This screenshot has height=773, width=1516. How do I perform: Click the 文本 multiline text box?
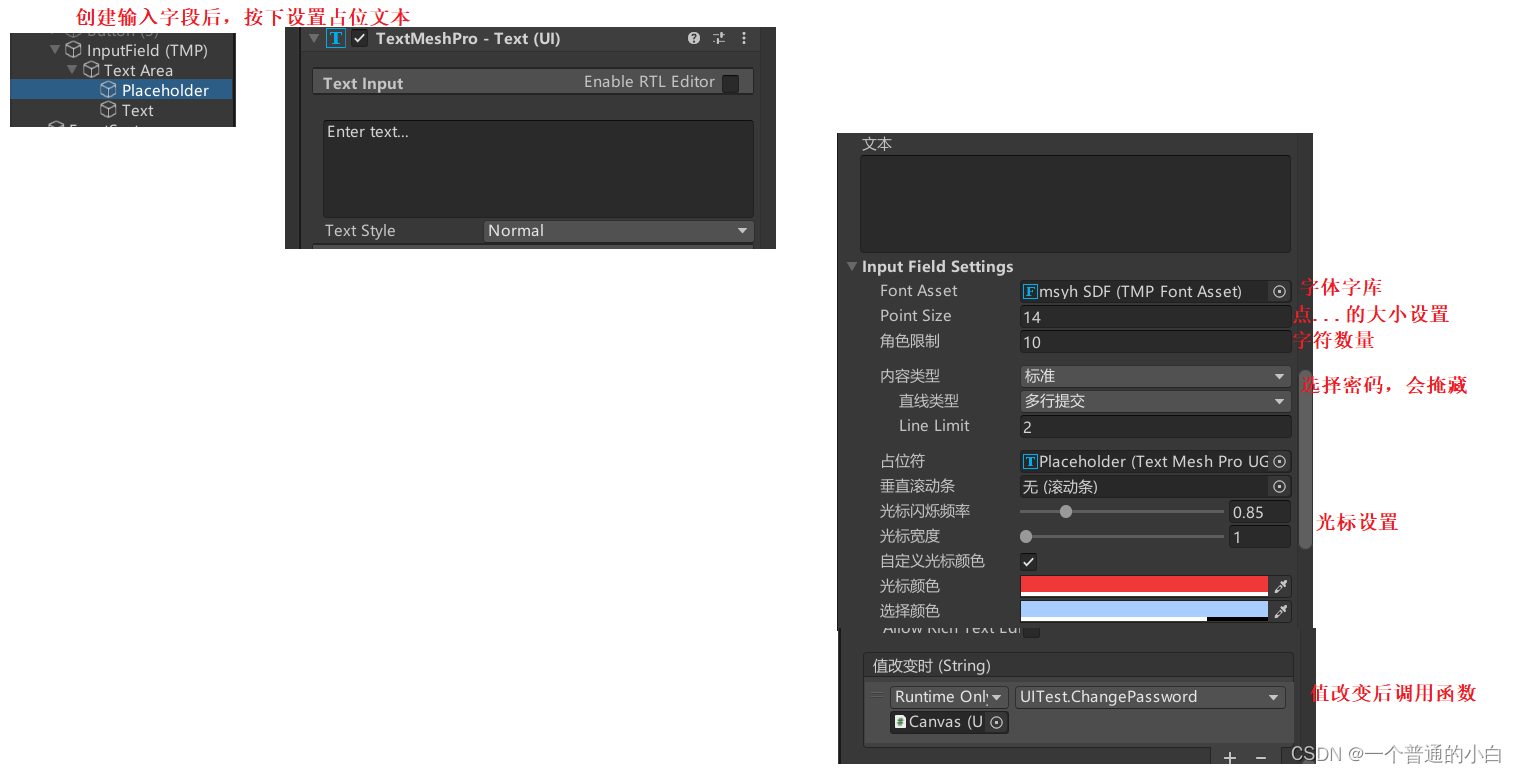pyautogui.click(x=1075, y=204)
